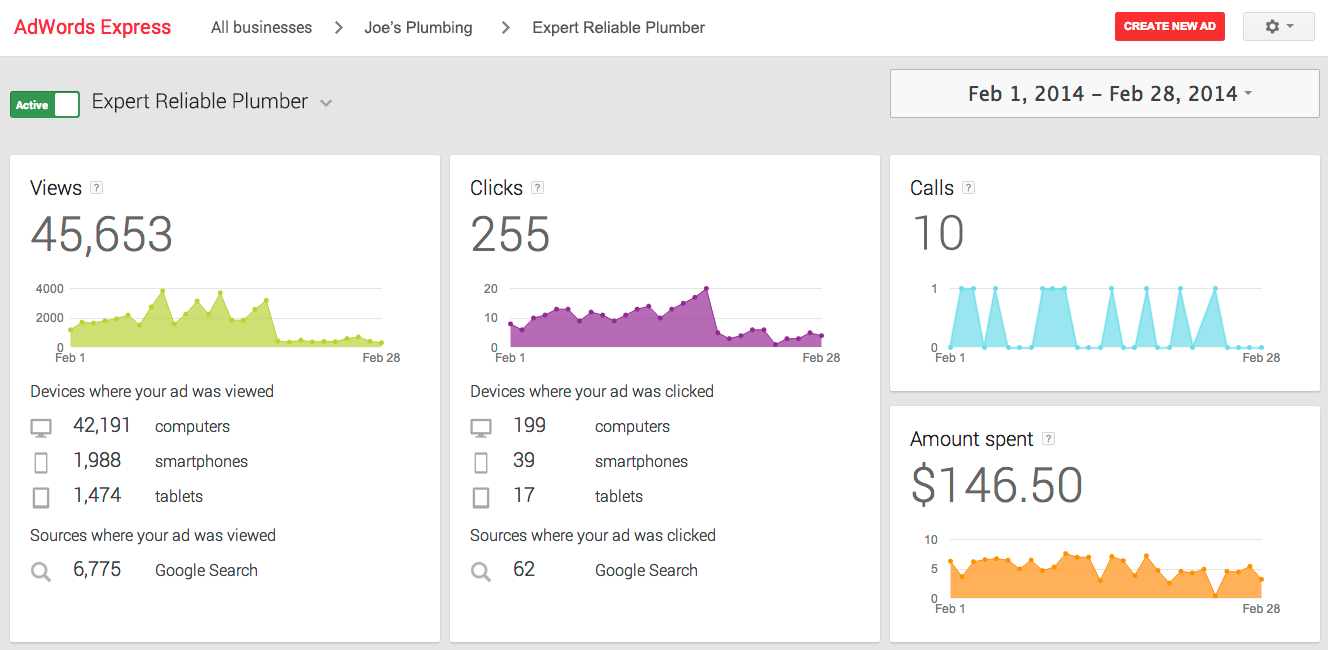This screenshot has height=650, width=1328.
Task: Click the help icon beside Calls
Action: (x=968, y=187)
